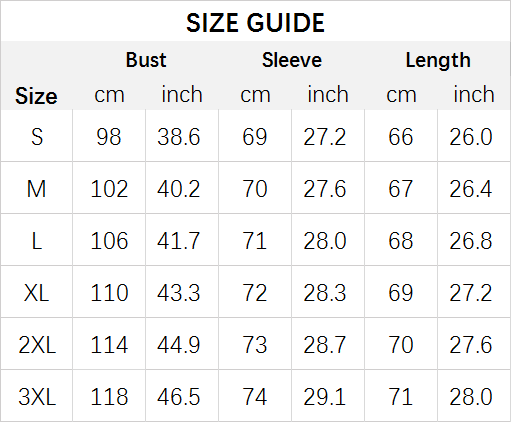The height and width of the screenshot is (423, 512).
Task: Select the XL size row label
Action: (36, 293)
